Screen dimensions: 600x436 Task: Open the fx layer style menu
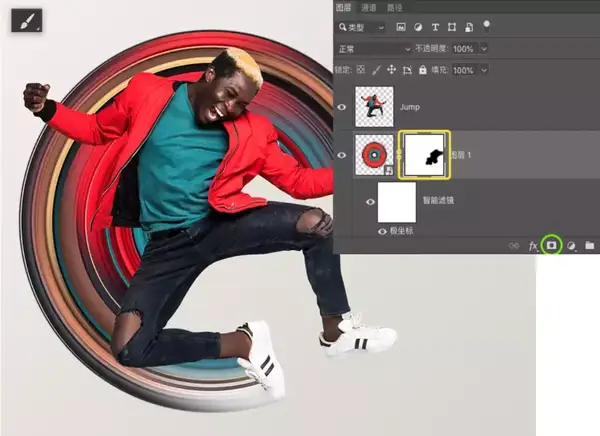533,245
